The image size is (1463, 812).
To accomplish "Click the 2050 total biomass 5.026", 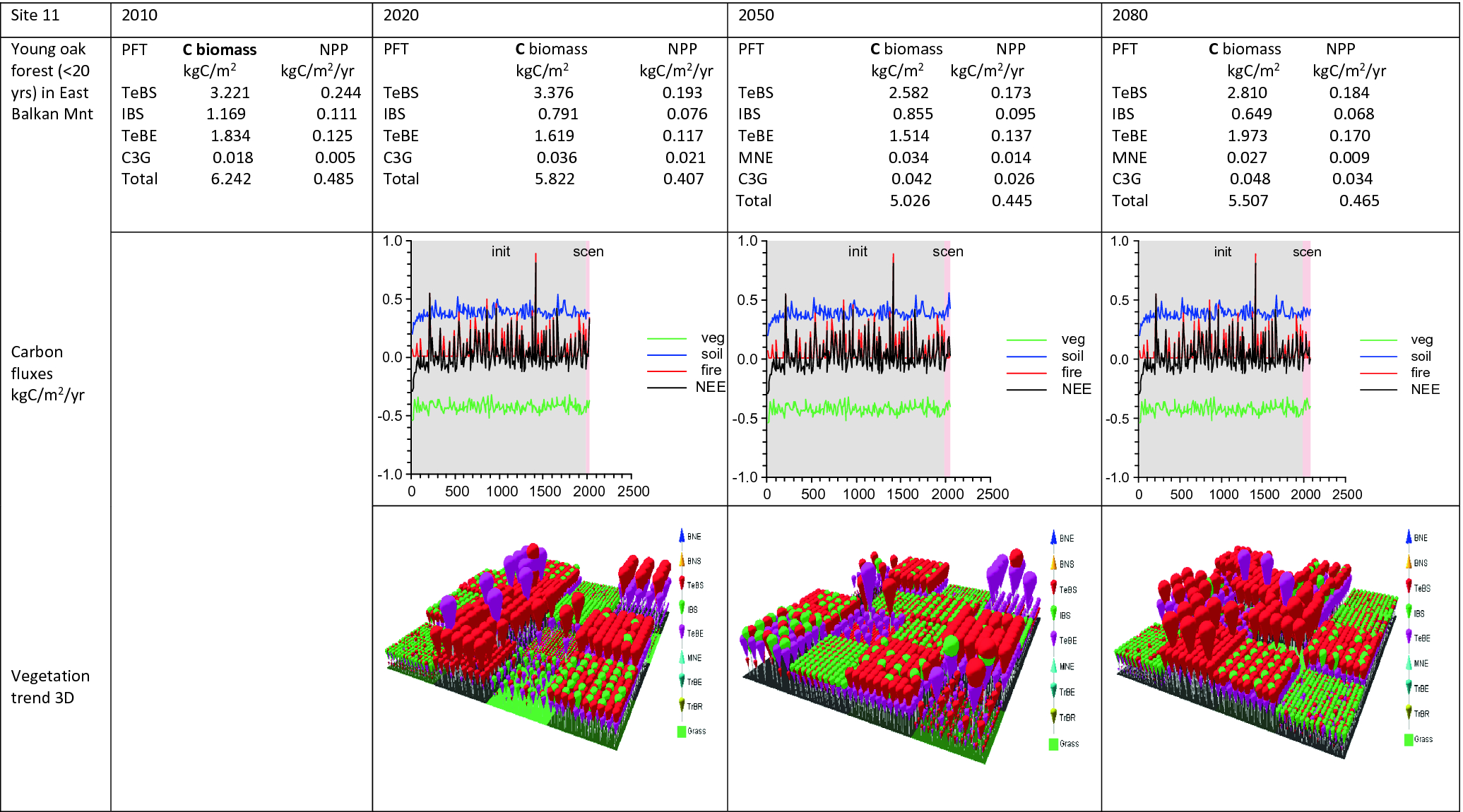I will pos(910,201).
